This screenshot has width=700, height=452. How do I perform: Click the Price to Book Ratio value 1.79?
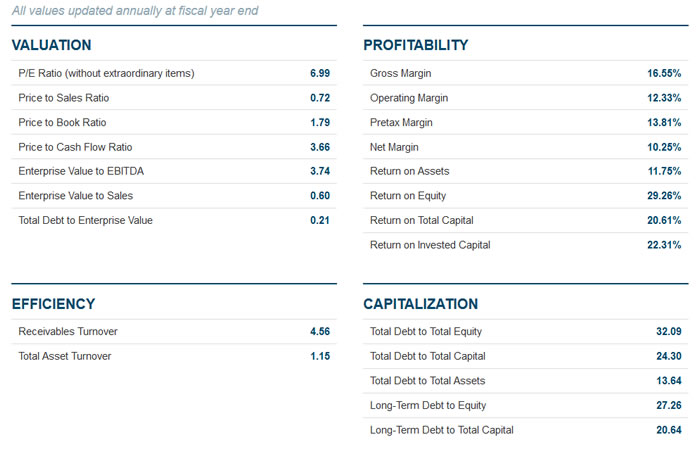(320, 122)
